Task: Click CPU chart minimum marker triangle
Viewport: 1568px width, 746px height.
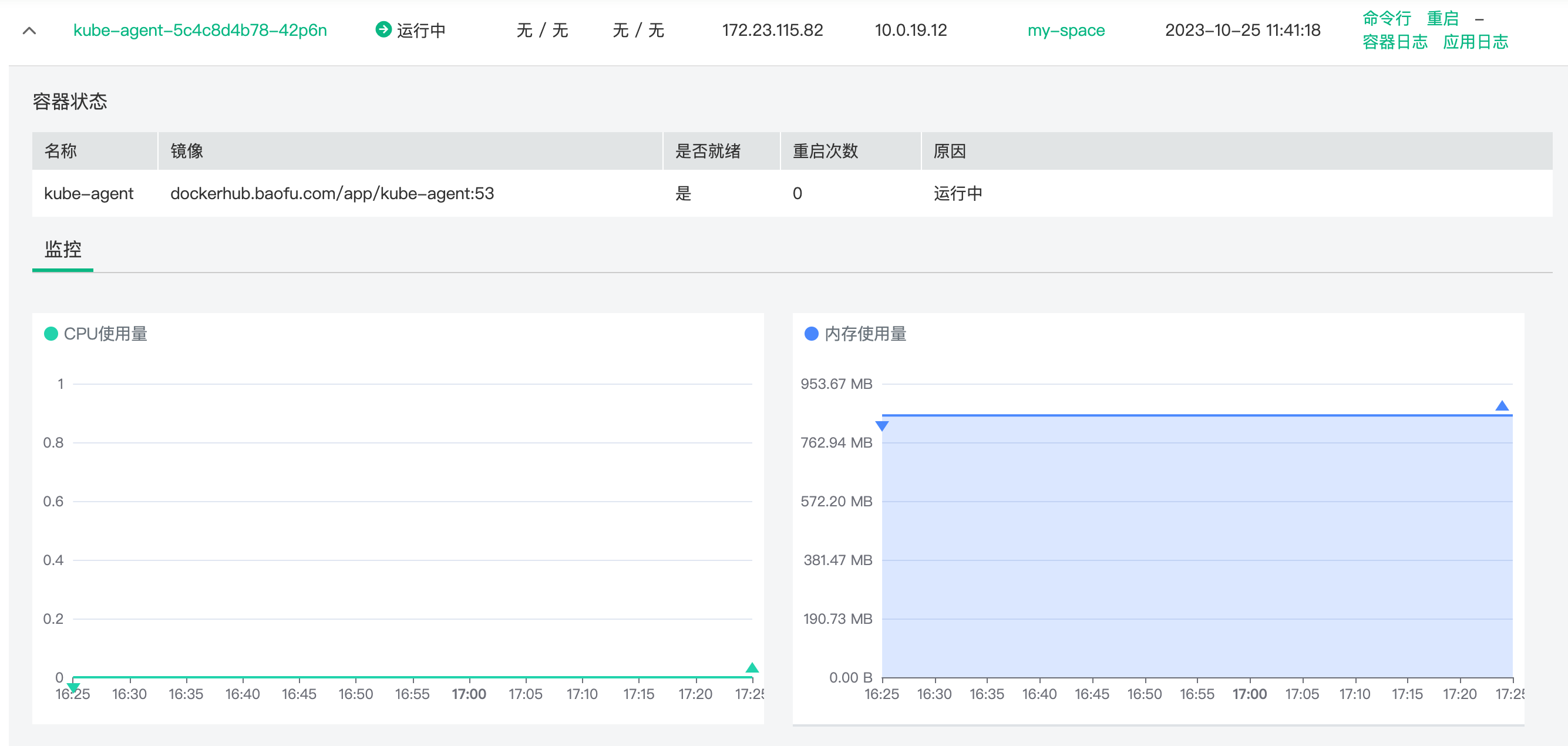Action: point(73,688)
